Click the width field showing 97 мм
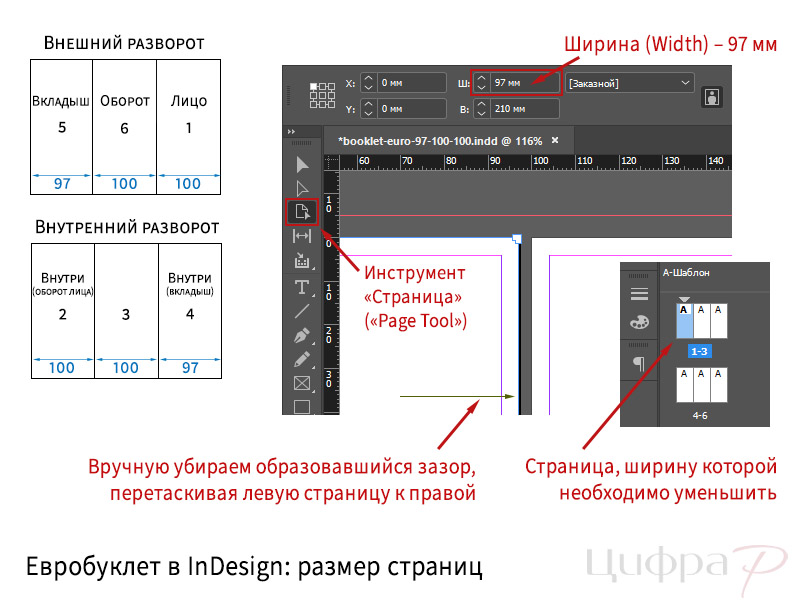The height and width of the screenshot is (600, 800). click(524, 83)
